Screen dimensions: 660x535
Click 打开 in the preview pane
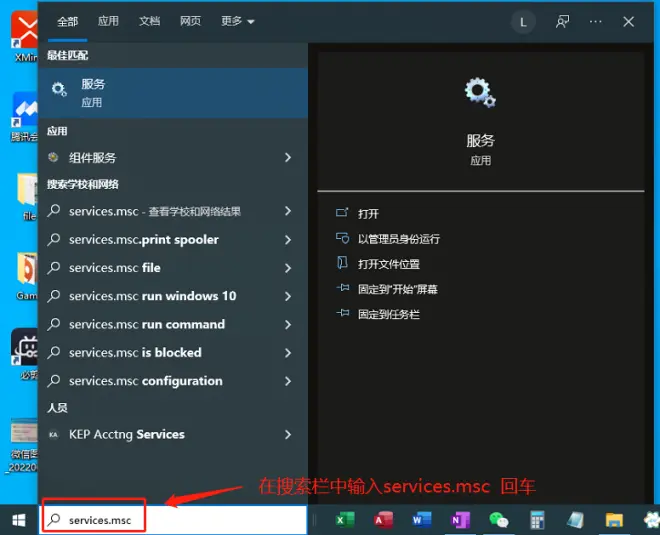(x=368, y=213)
